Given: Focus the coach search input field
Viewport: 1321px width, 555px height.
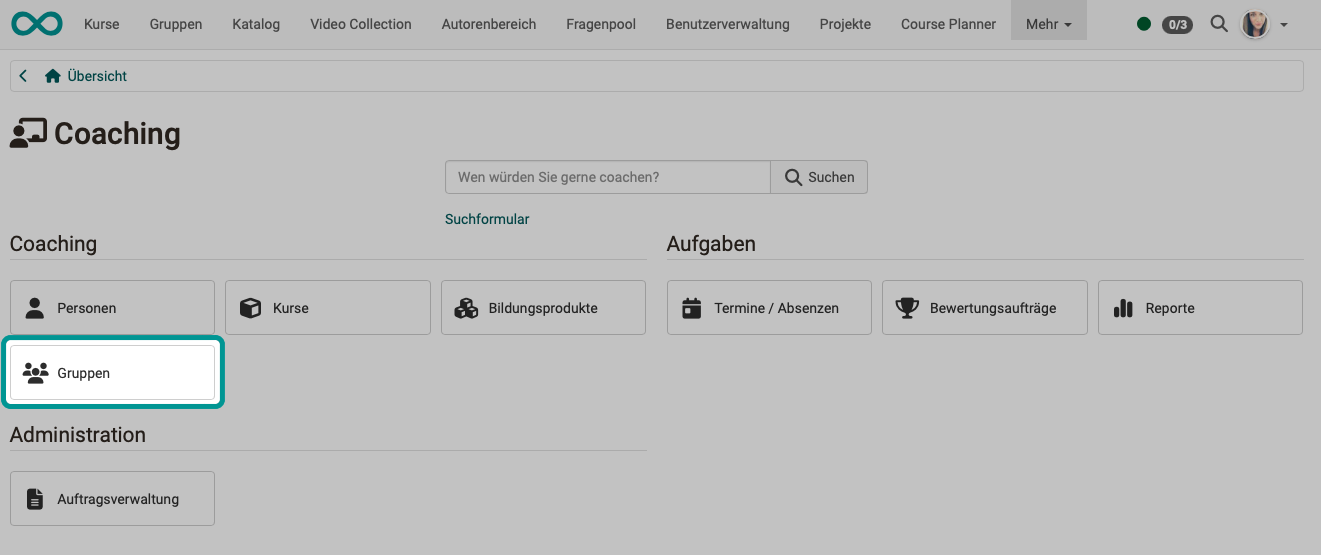Looking at the screenshot, I should click(607, 177).
